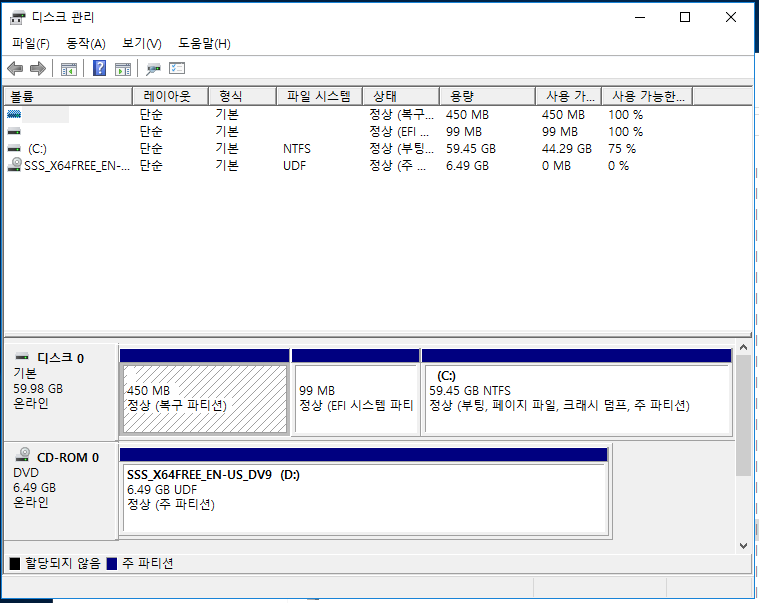The width and height of the screenshot is (759, 603).
Task: Select the SSS_X64FREE_EN DVD volume icon
Action: click(15, 165)
